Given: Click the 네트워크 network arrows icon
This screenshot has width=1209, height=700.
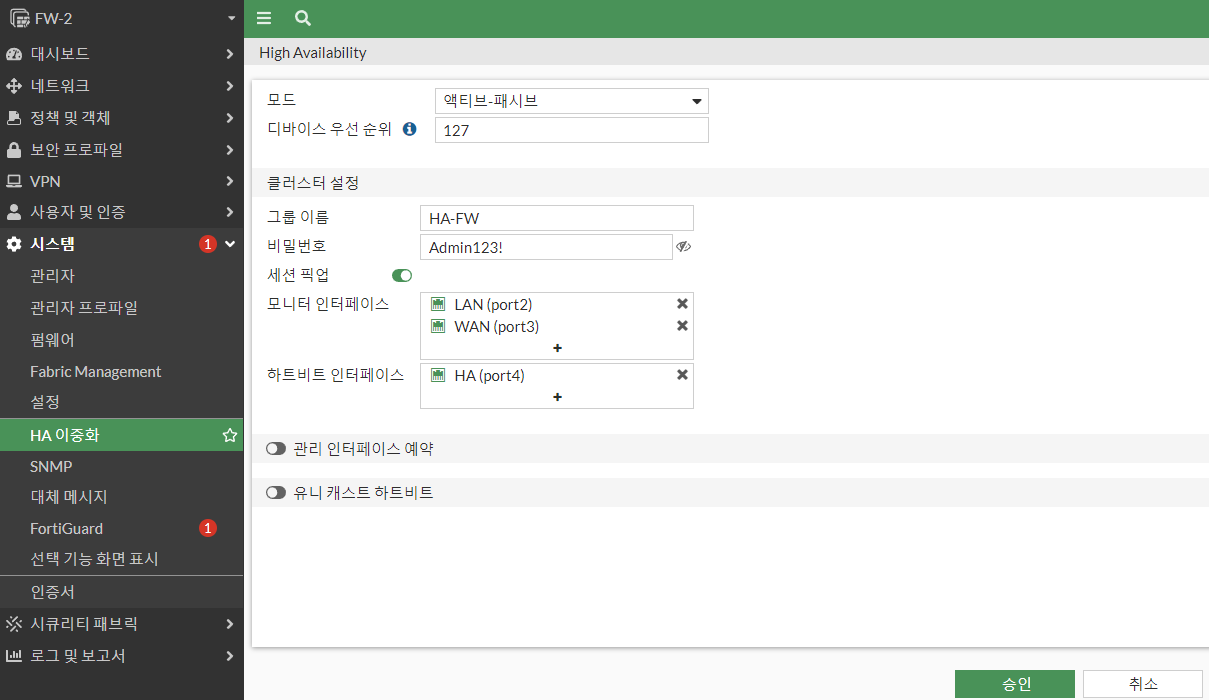Looking at the screenshot, I should [x=14, y=86].
